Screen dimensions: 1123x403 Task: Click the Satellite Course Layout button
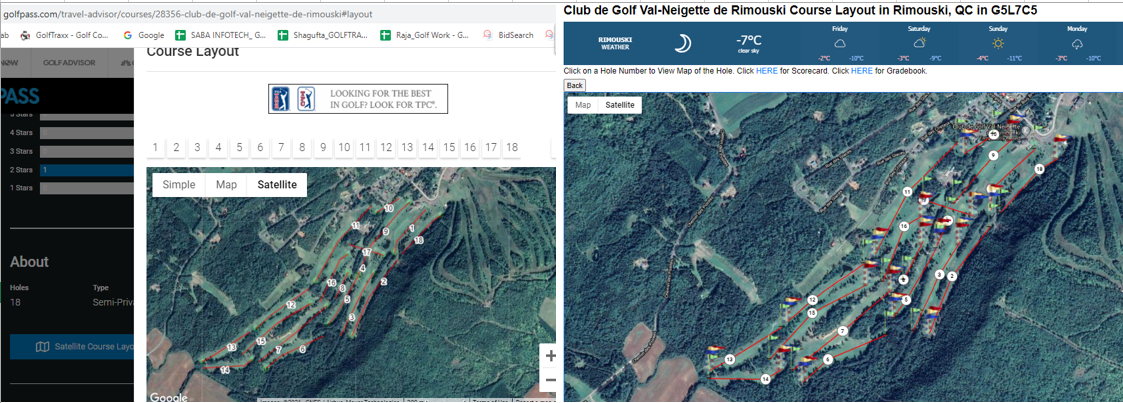pos(72,347)
